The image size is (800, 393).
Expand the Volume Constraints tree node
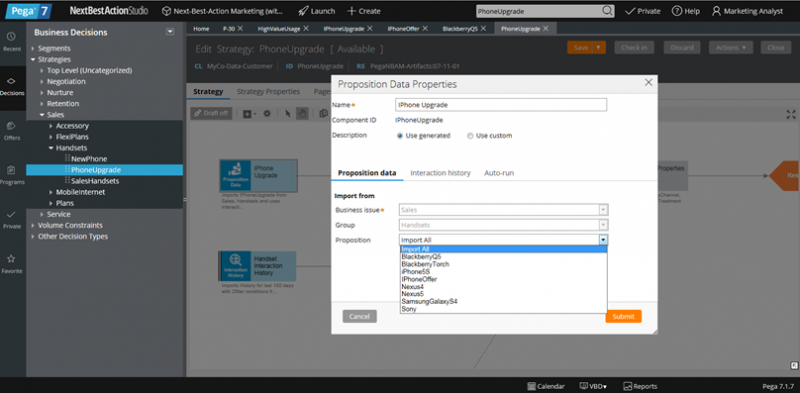click(33, 226)
